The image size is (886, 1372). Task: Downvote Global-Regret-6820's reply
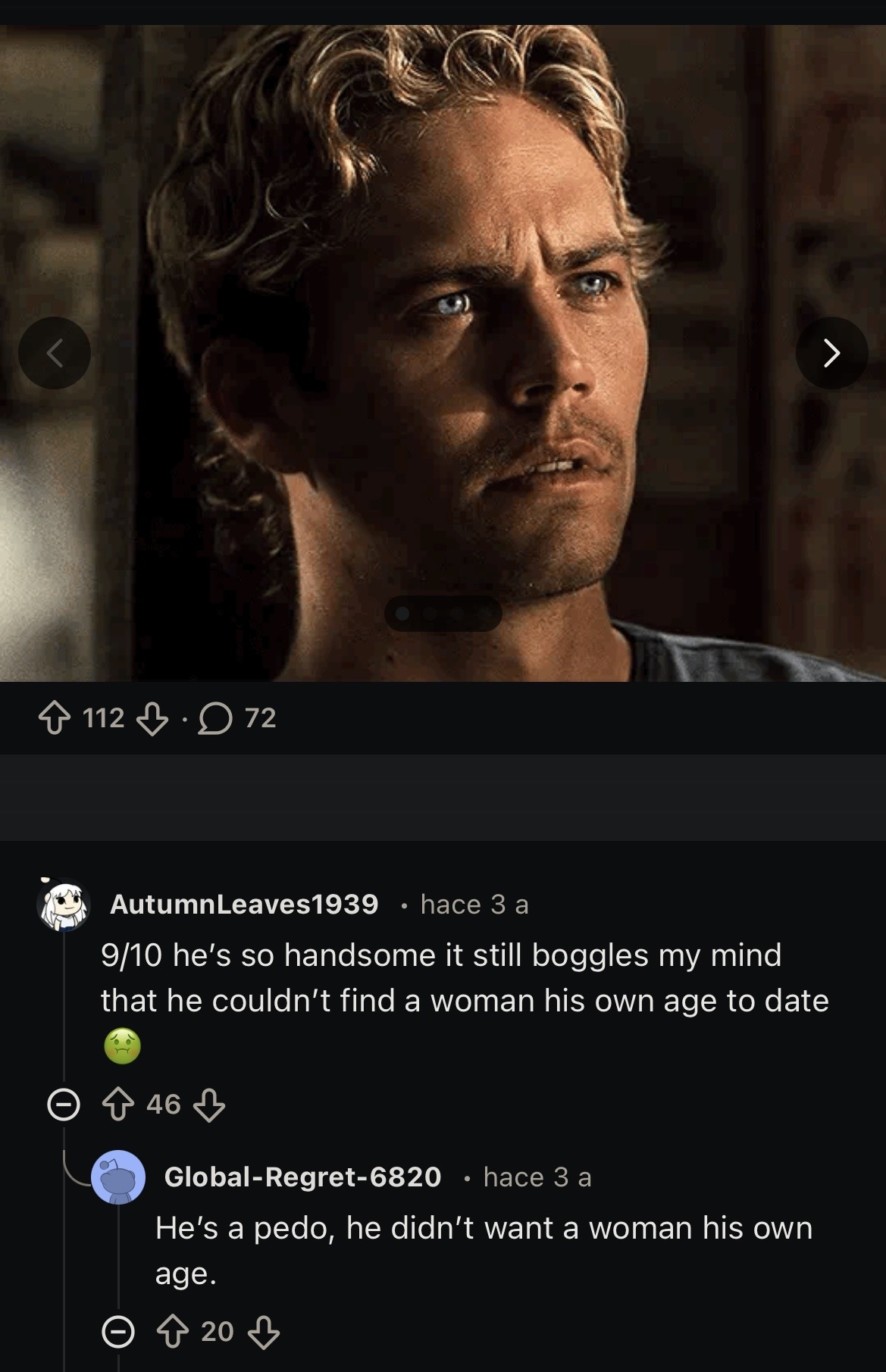(264, 1333)
